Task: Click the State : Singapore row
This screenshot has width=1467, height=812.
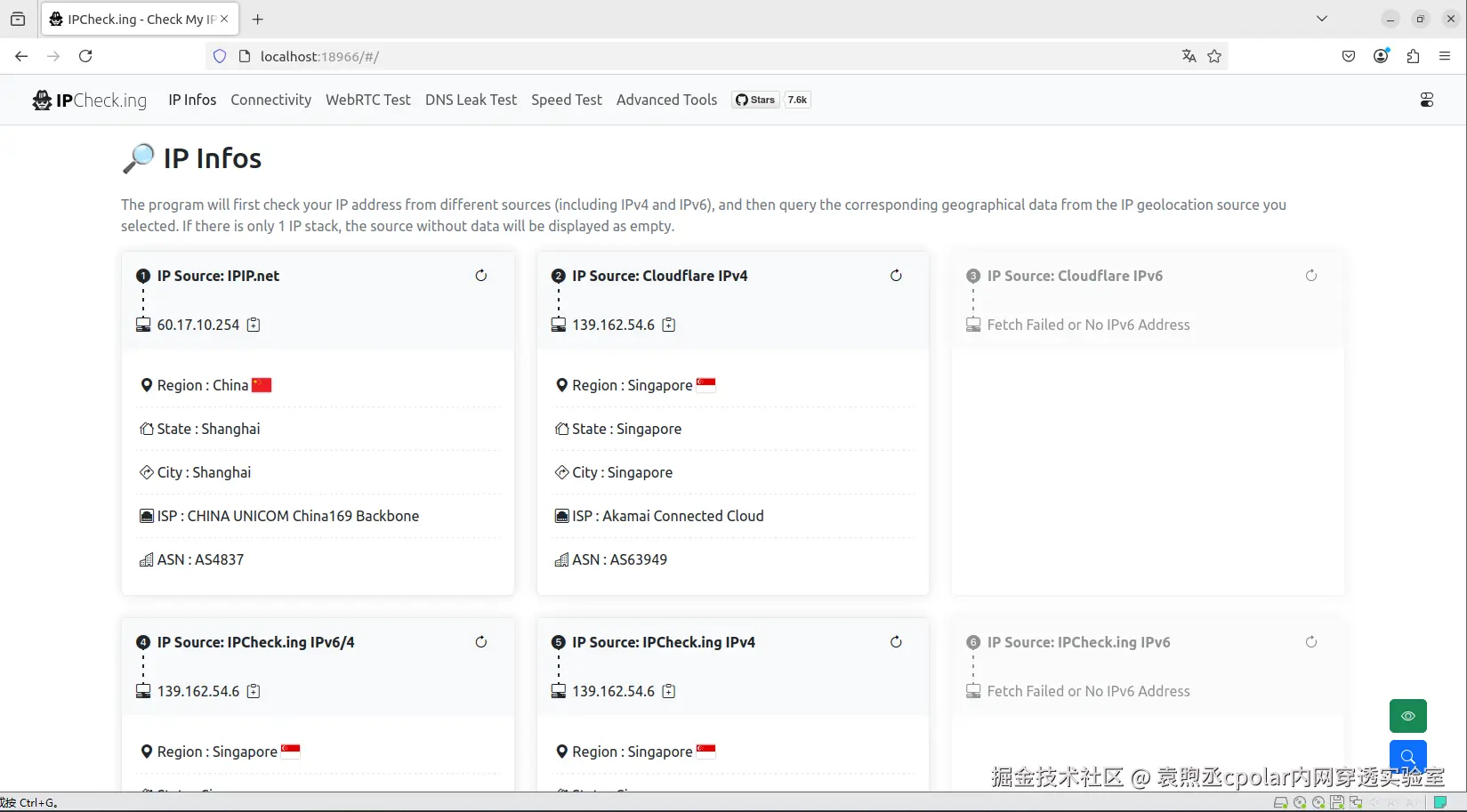Action: [733, 429]
